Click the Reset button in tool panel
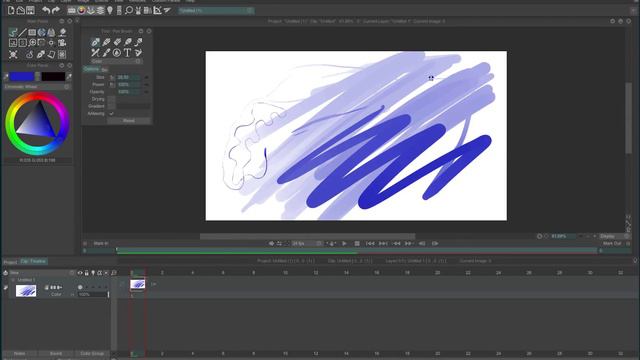 pos(129,121)
